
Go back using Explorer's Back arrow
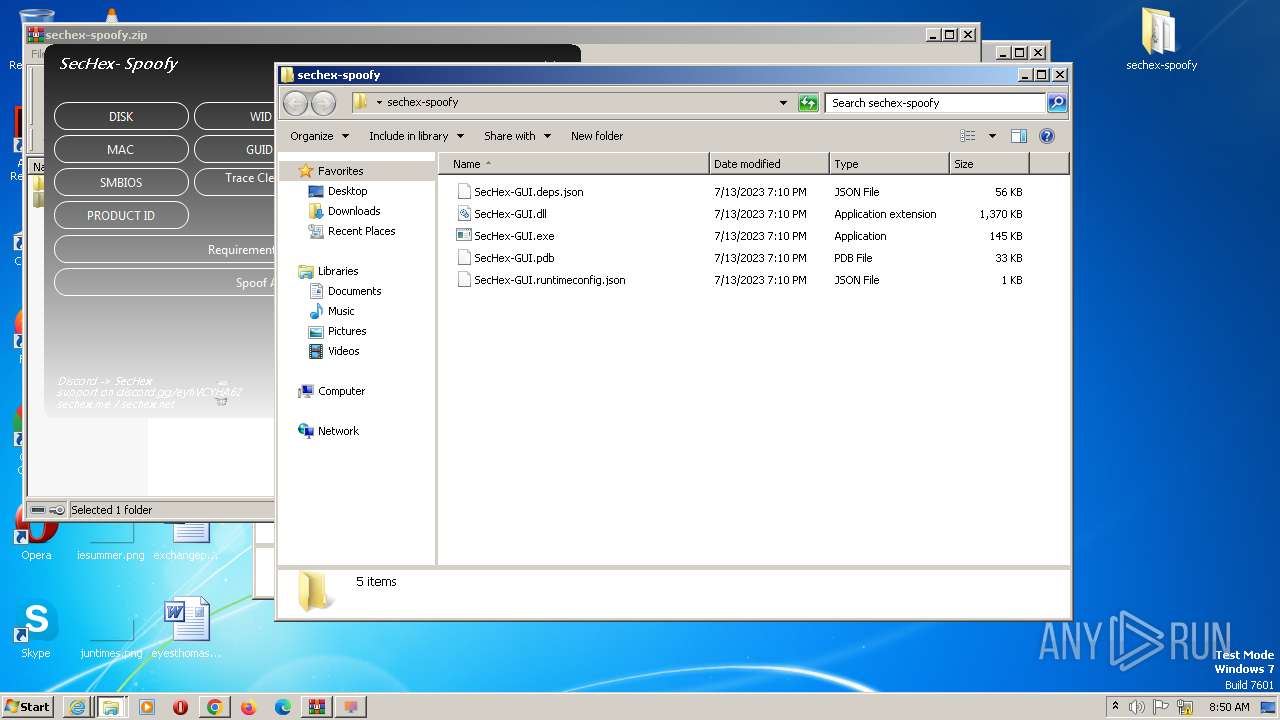click(x=295, y=103)
